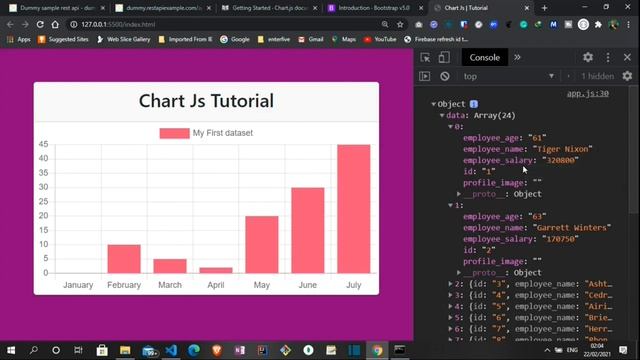Toggle the device toolbar icon

[444, 58]
